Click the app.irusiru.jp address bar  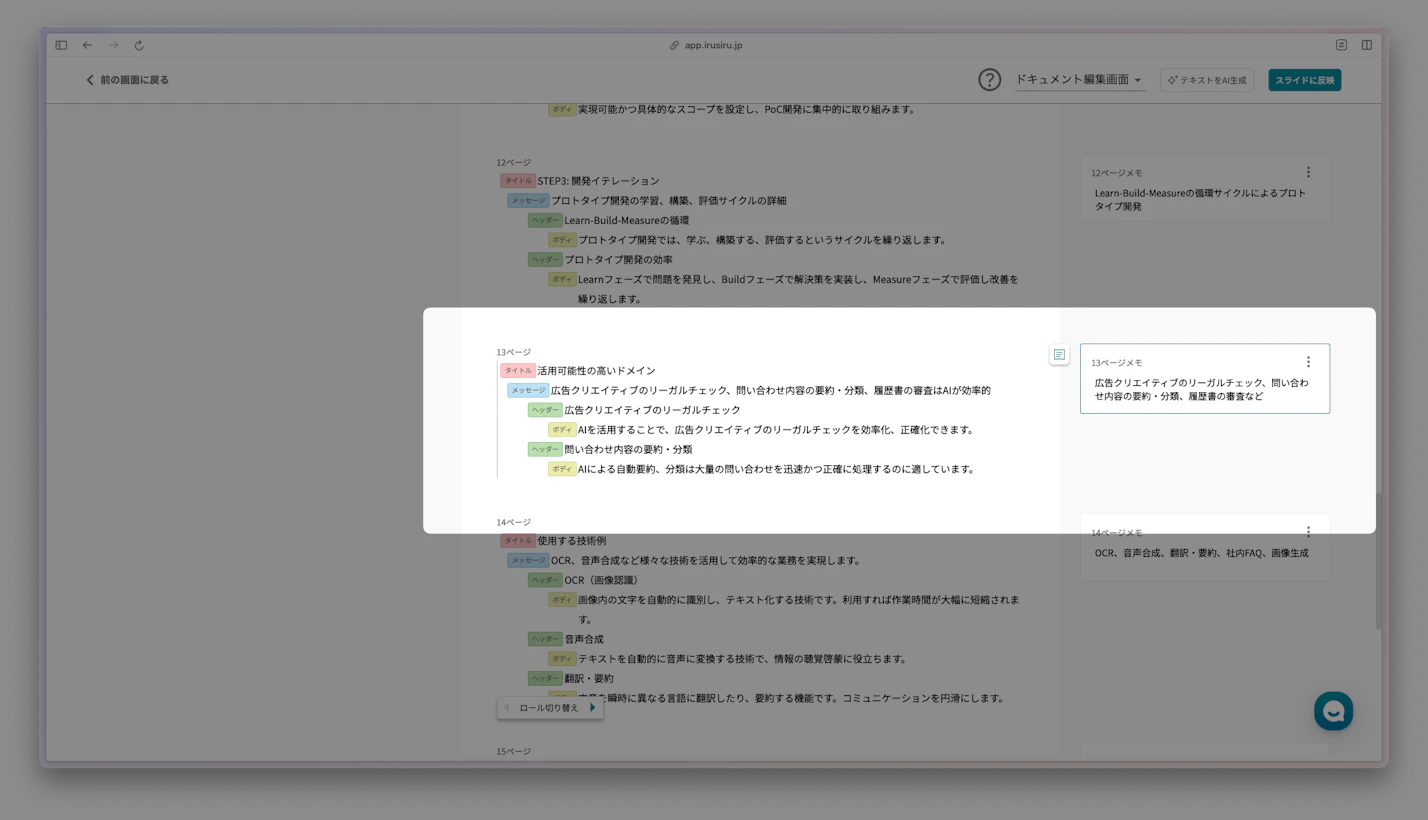click(x=713, y=45)
